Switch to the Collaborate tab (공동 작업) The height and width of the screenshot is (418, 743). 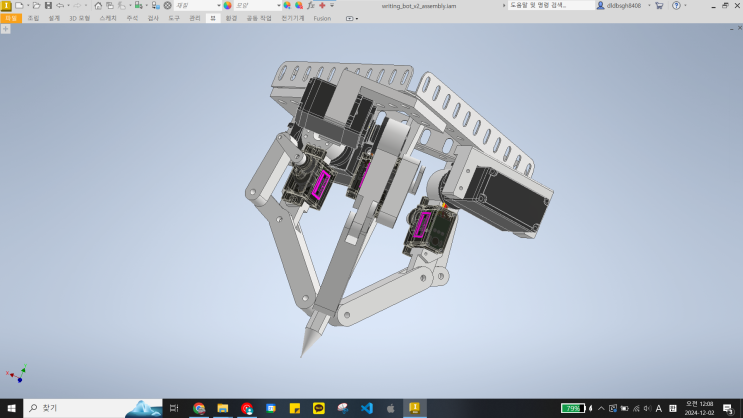(x=259, y=18)
